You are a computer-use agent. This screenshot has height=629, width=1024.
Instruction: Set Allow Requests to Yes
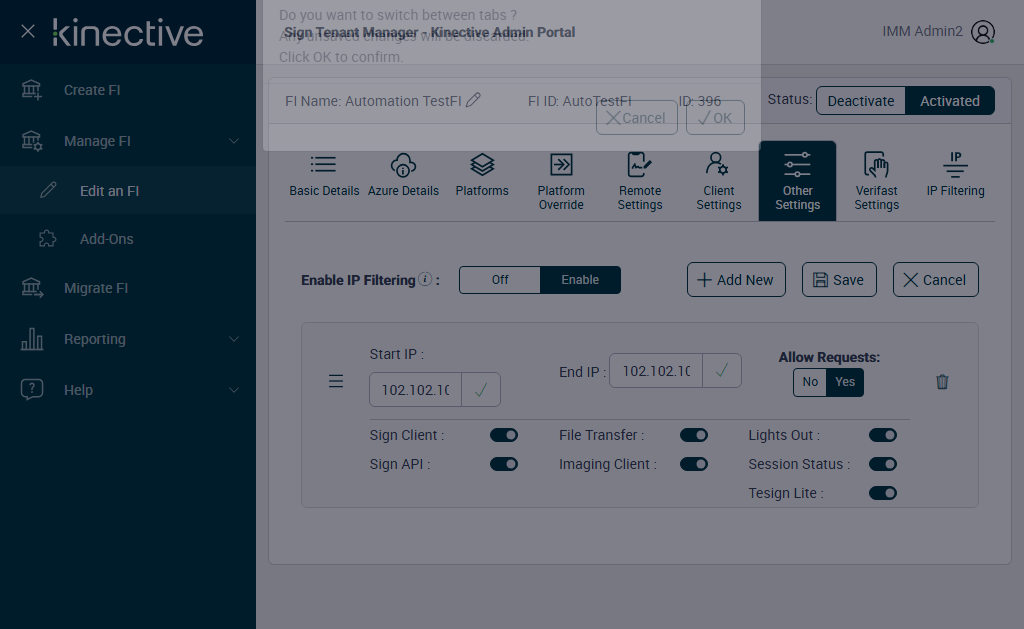844,382
